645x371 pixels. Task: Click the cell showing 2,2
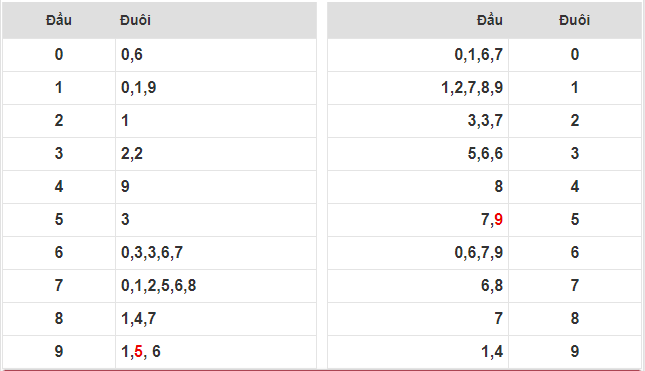216,154
